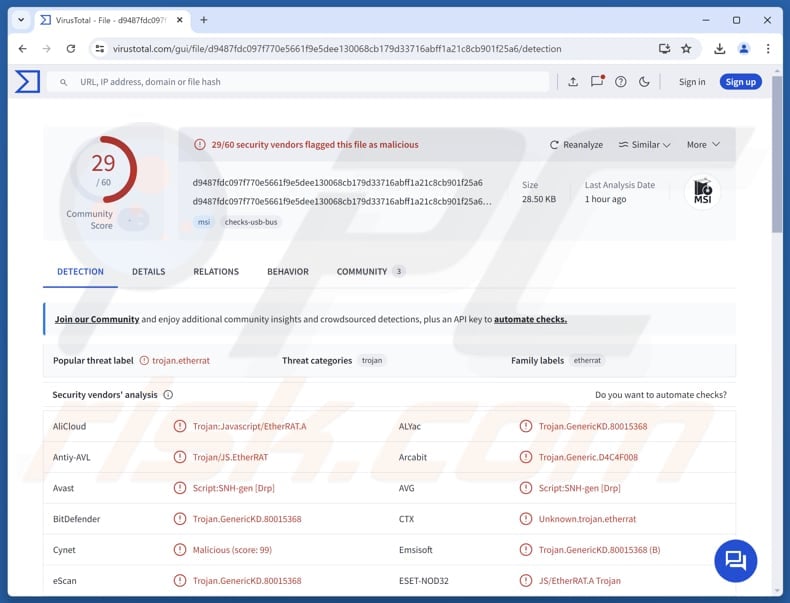Screen dimensions: 790x603
Task: Click the address bar URL
Action: point(337,49)
